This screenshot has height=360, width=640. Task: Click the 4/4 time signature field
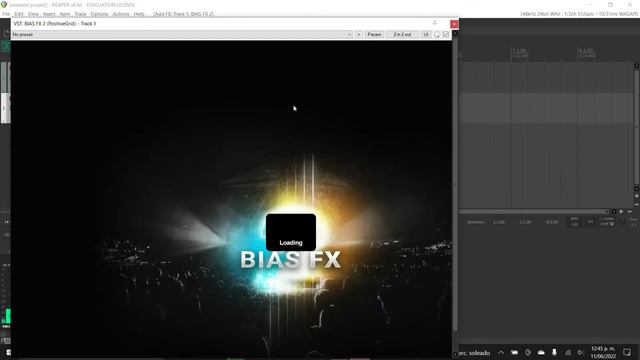(590, 222)
